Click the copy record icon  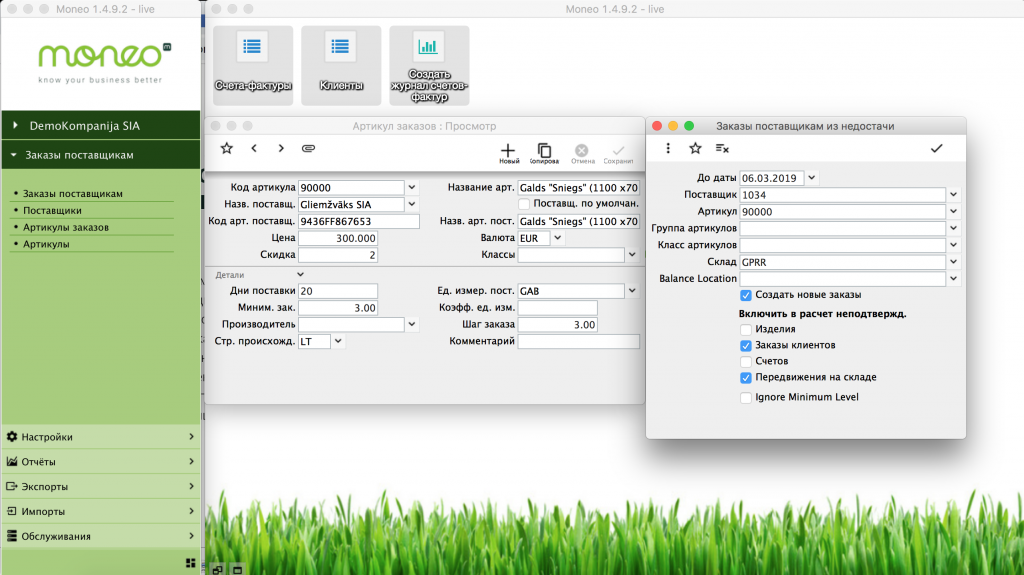[x=544, y=149]
